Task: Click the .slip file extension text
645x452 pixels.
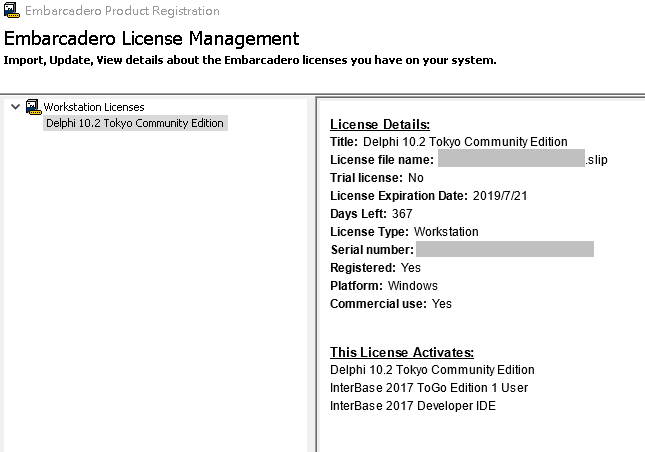Action: coord(596,160)
